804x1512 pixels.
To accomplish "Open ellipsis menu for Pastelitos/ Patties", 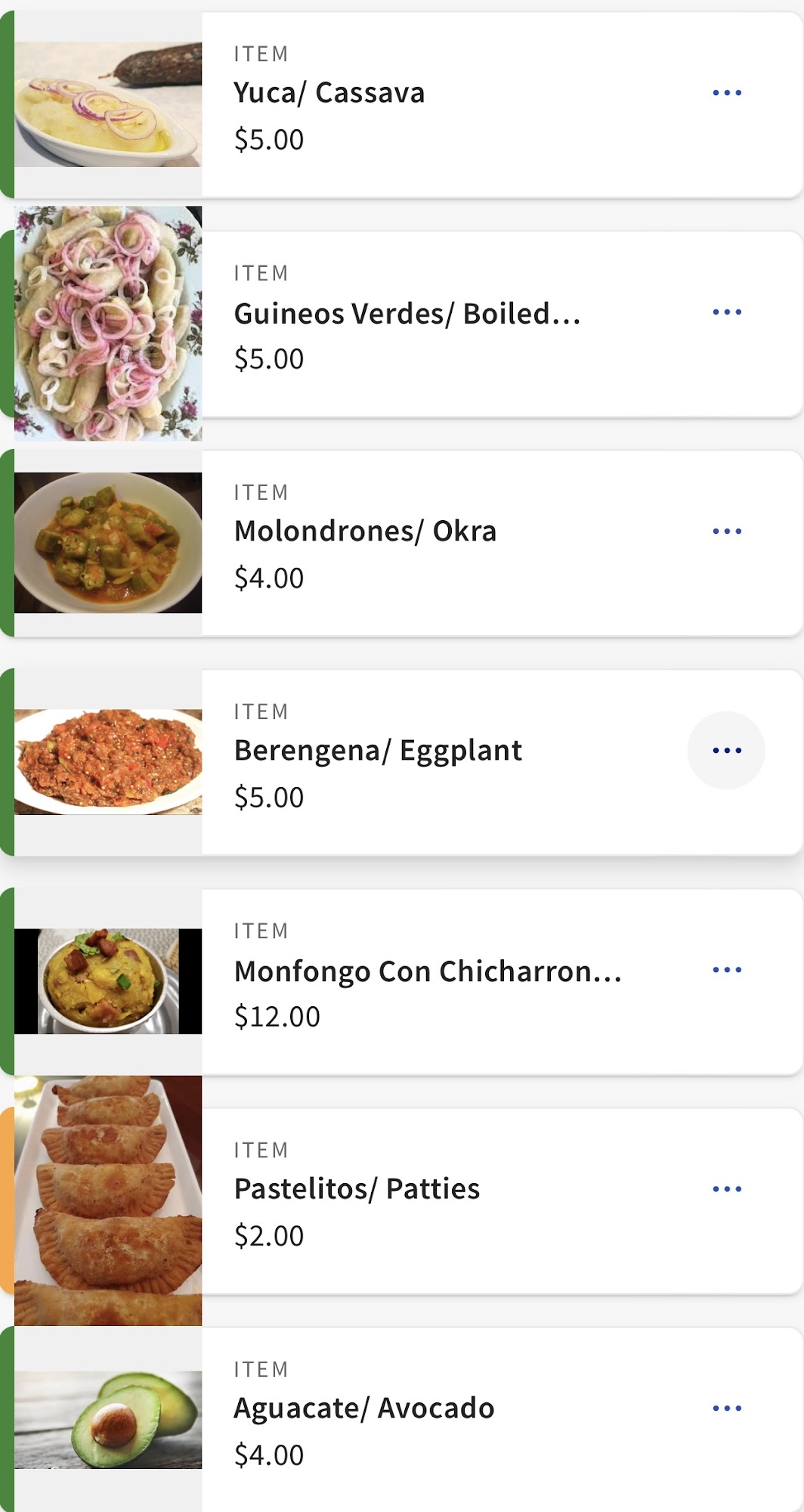I will click(726, 1189).
